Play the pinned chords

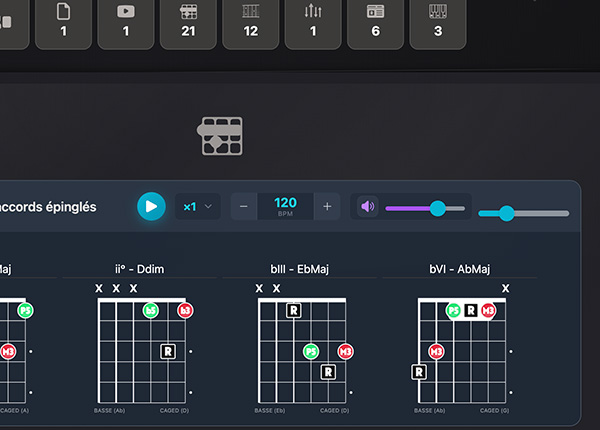151,206
